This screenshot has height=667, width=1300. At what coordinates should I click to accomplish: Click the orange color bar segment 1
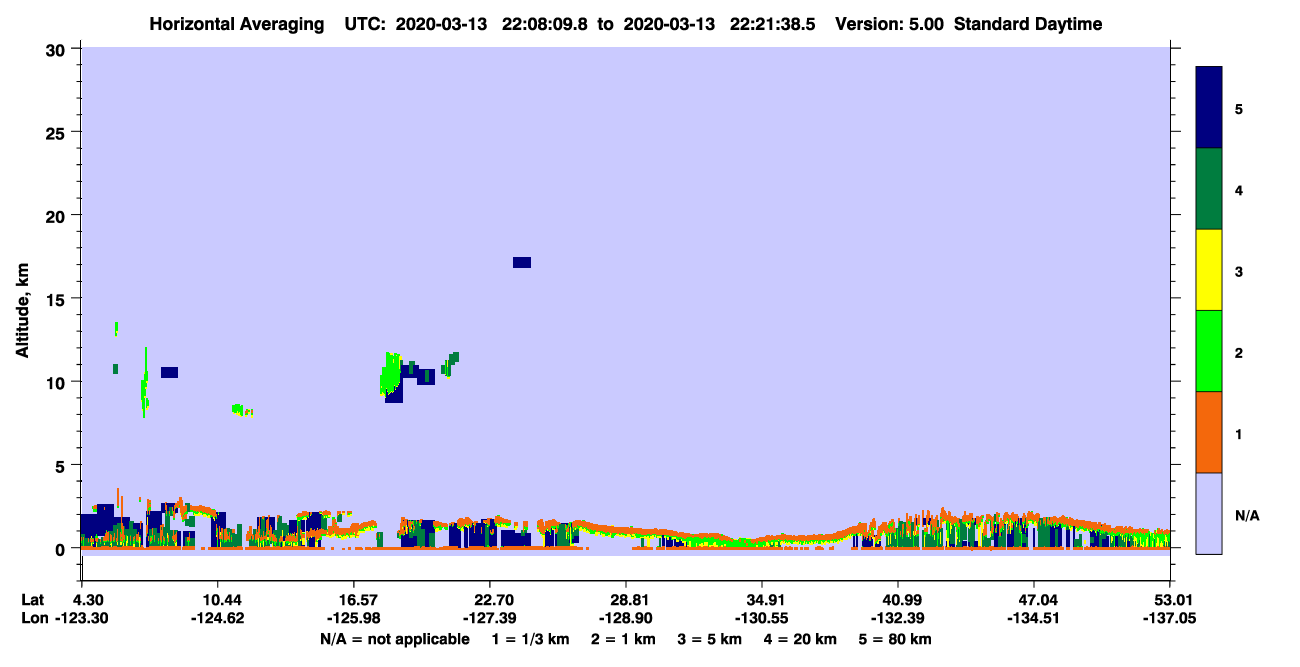(x=1209, y=432)
